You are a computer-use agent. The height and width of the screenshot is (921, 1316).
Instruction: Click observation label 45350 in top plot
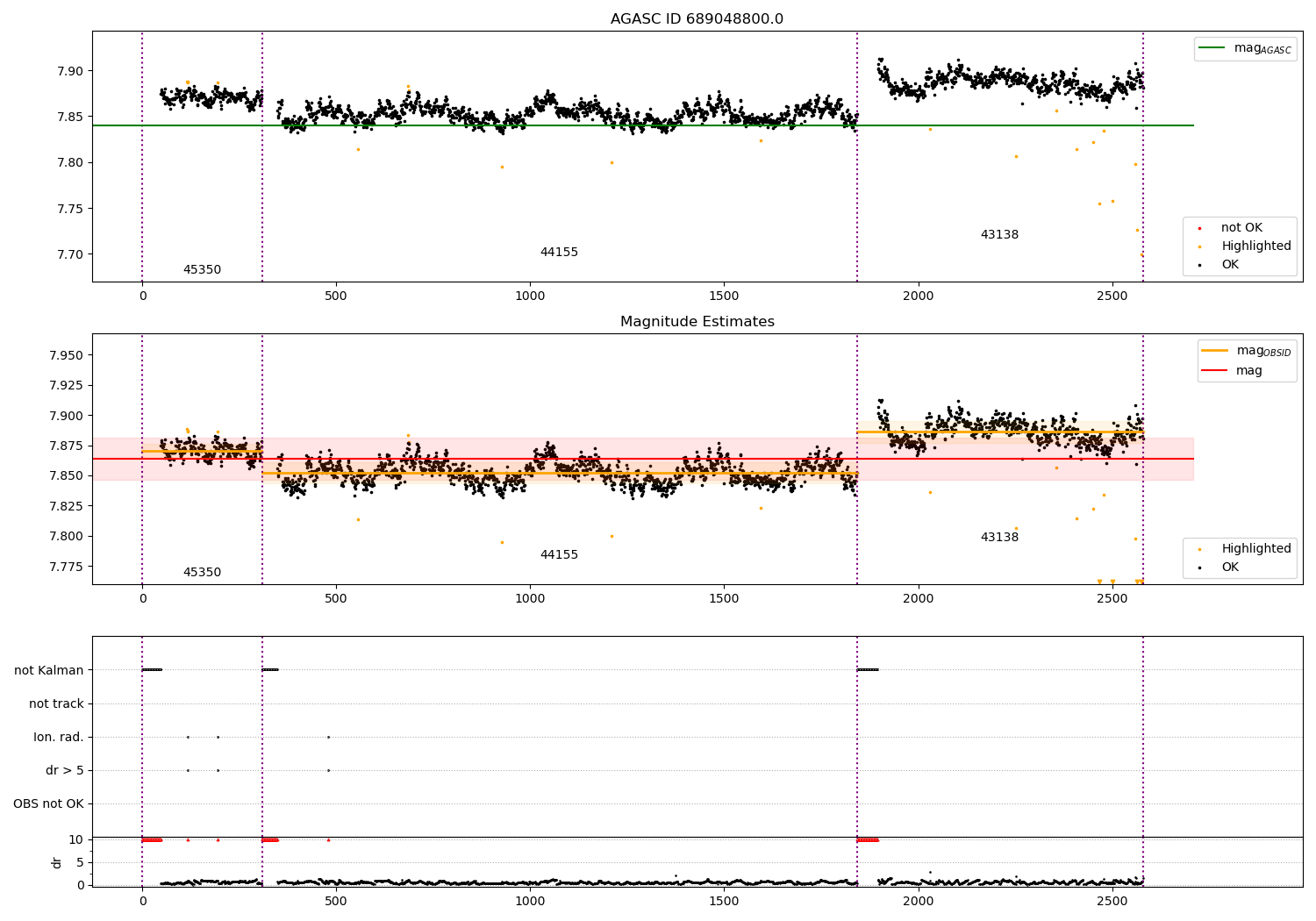pyautogui.click(x=202, y=270)
